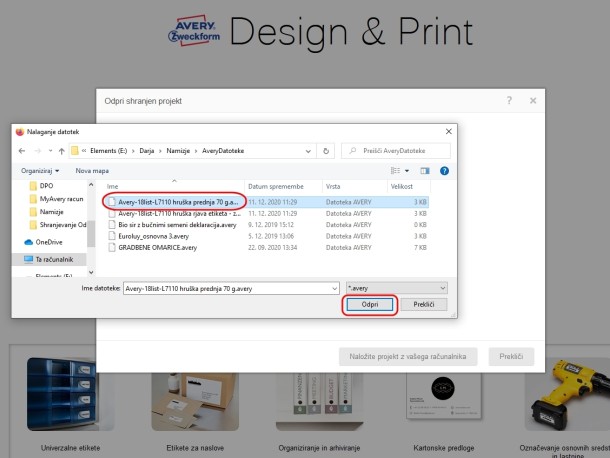Click the Avery Zweckform logo
The height and width of the screenshot is (458, 610).
coord(194,30)
